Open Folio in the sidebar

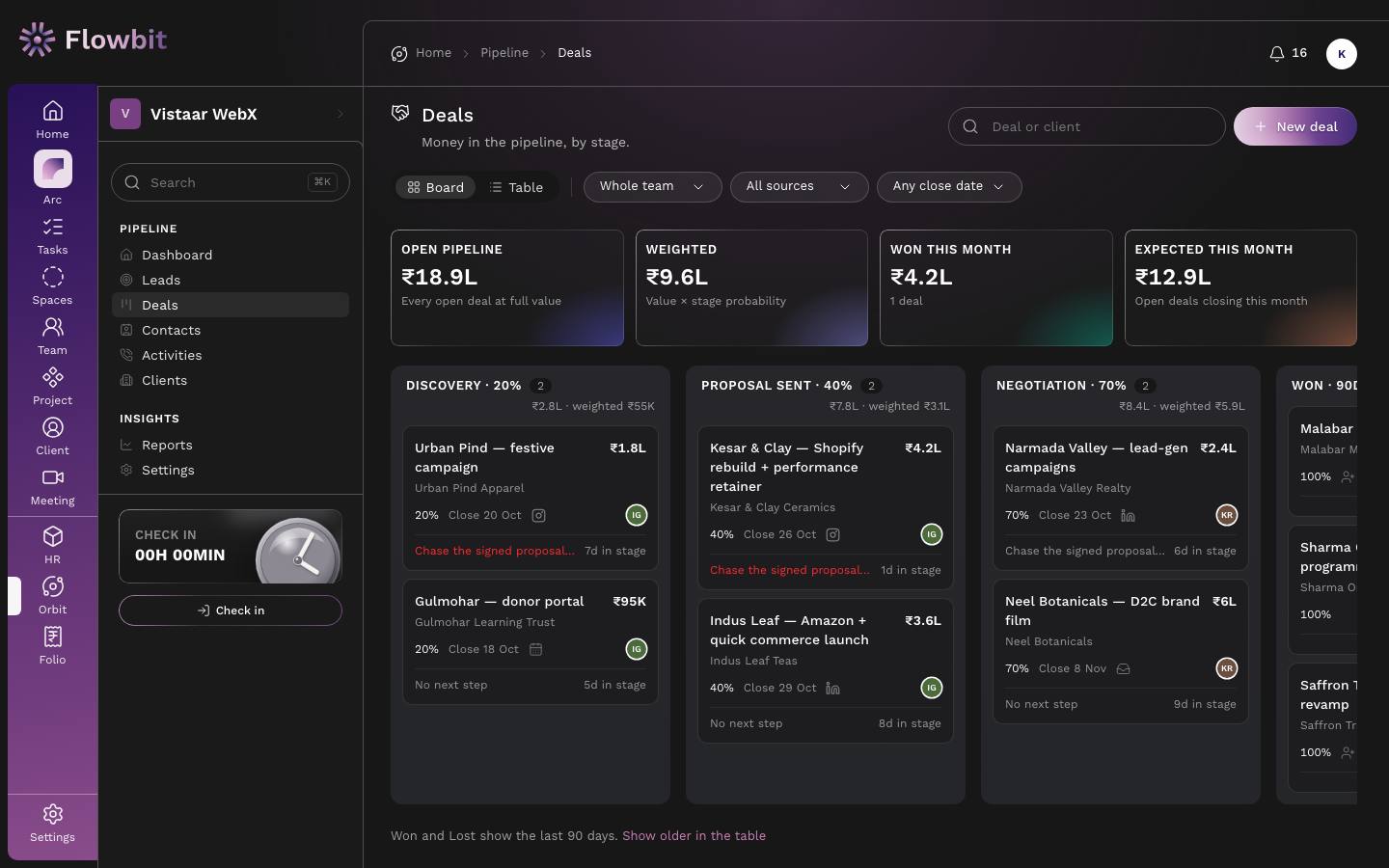tap(52, 646)
